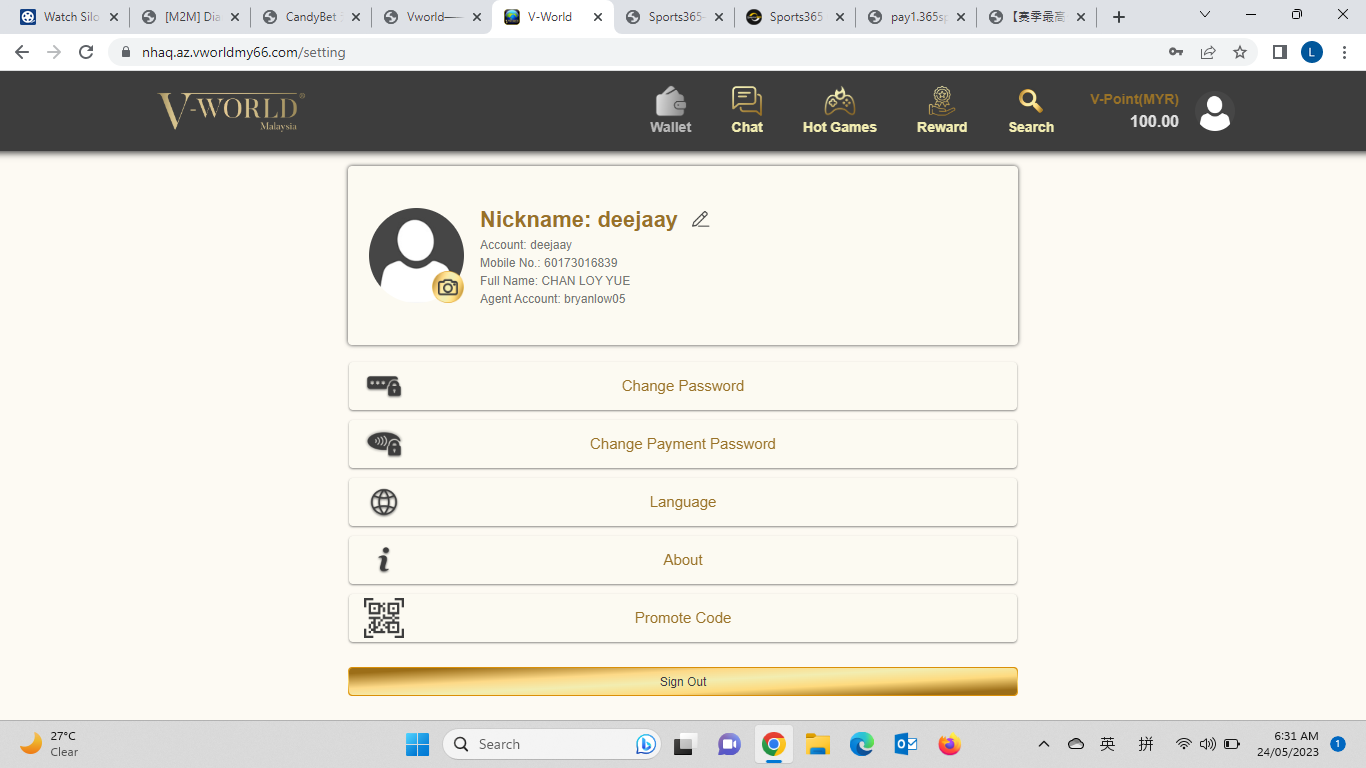Click the password lock icon
The width and height of the screenshot is (1366, 768).
384,386
